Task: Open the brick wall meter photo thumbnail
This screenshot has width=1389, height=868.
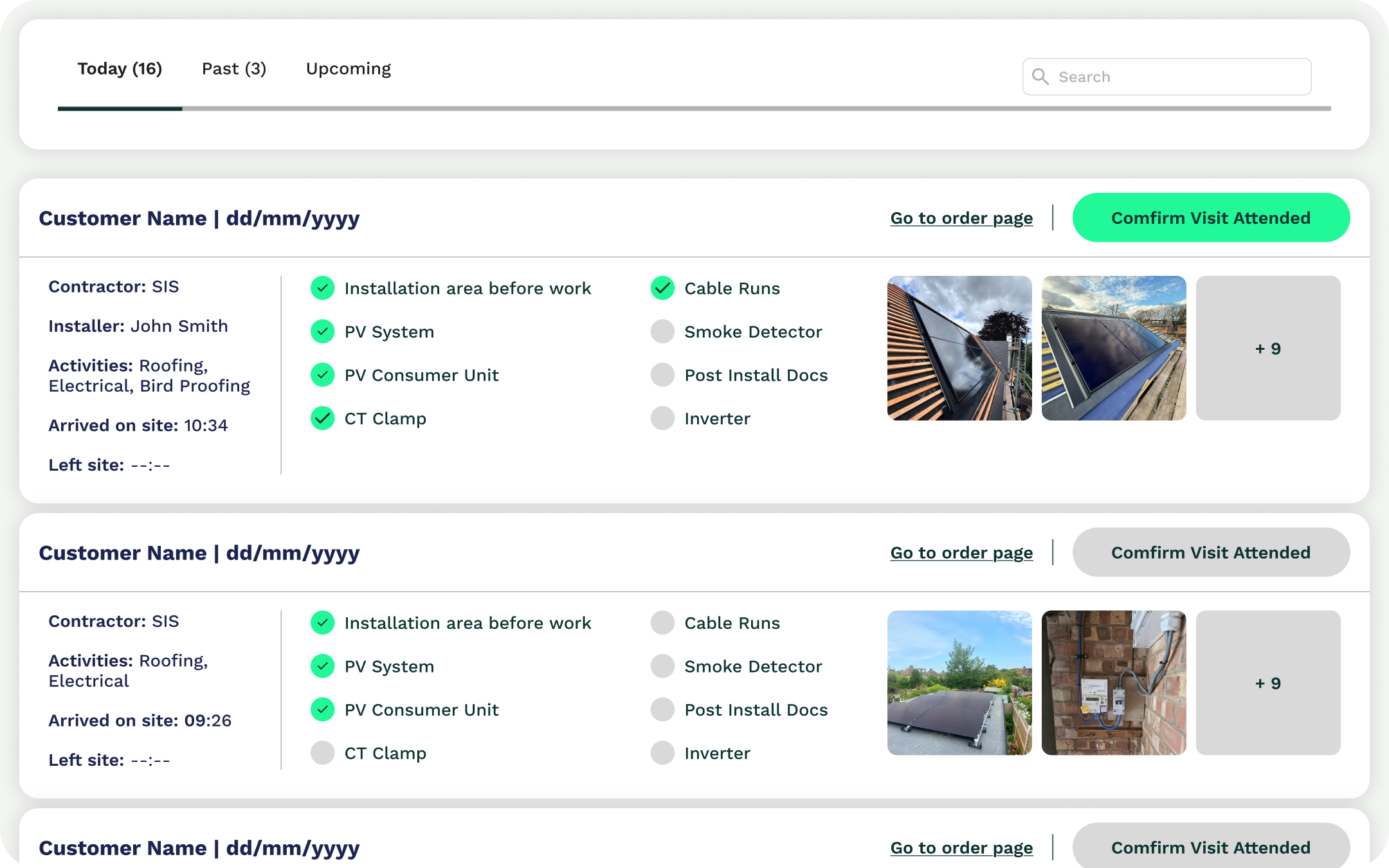Action: click(x=1114, y=683)
